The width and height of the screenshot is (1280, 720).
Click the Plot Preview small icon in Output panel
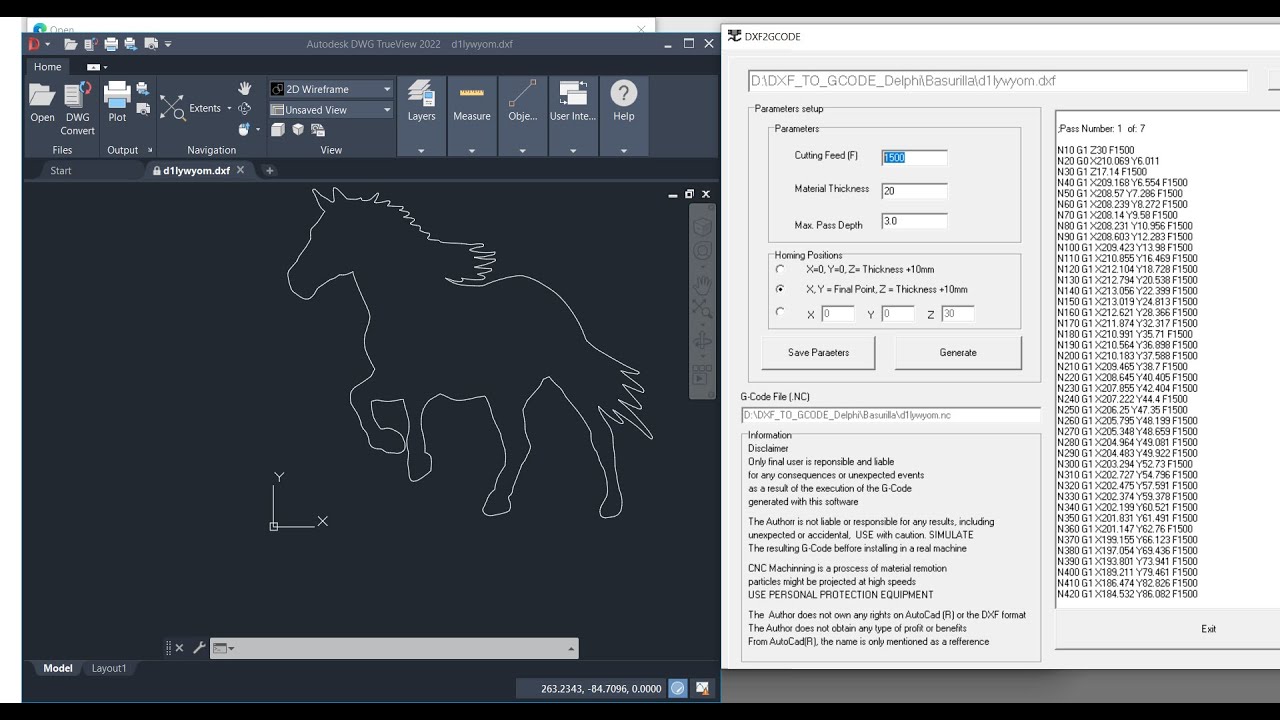143,109
